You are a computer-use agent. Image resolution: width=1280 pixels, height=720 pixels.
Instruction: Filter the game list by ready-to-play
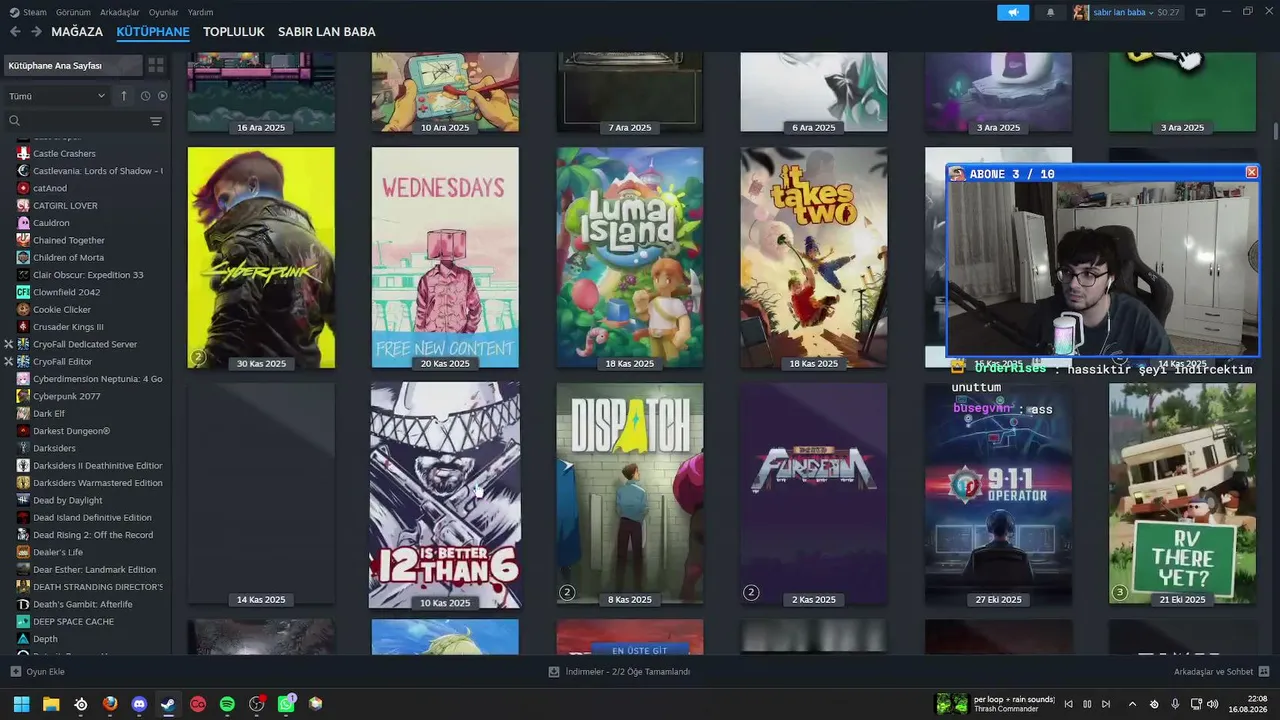pyautogui.click(x=163, y=96)
